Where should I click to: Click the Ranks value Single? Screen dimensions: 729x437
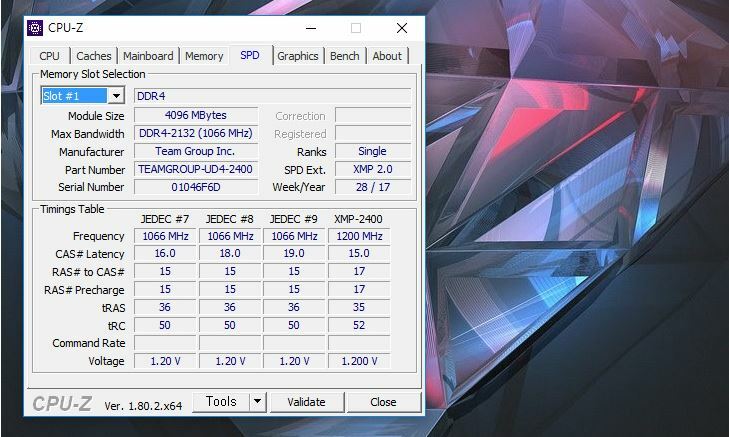point(372,151)
